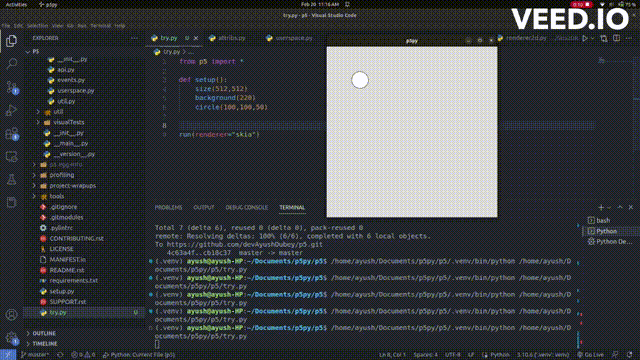Open the Search view in activity bar

point(11,64)
